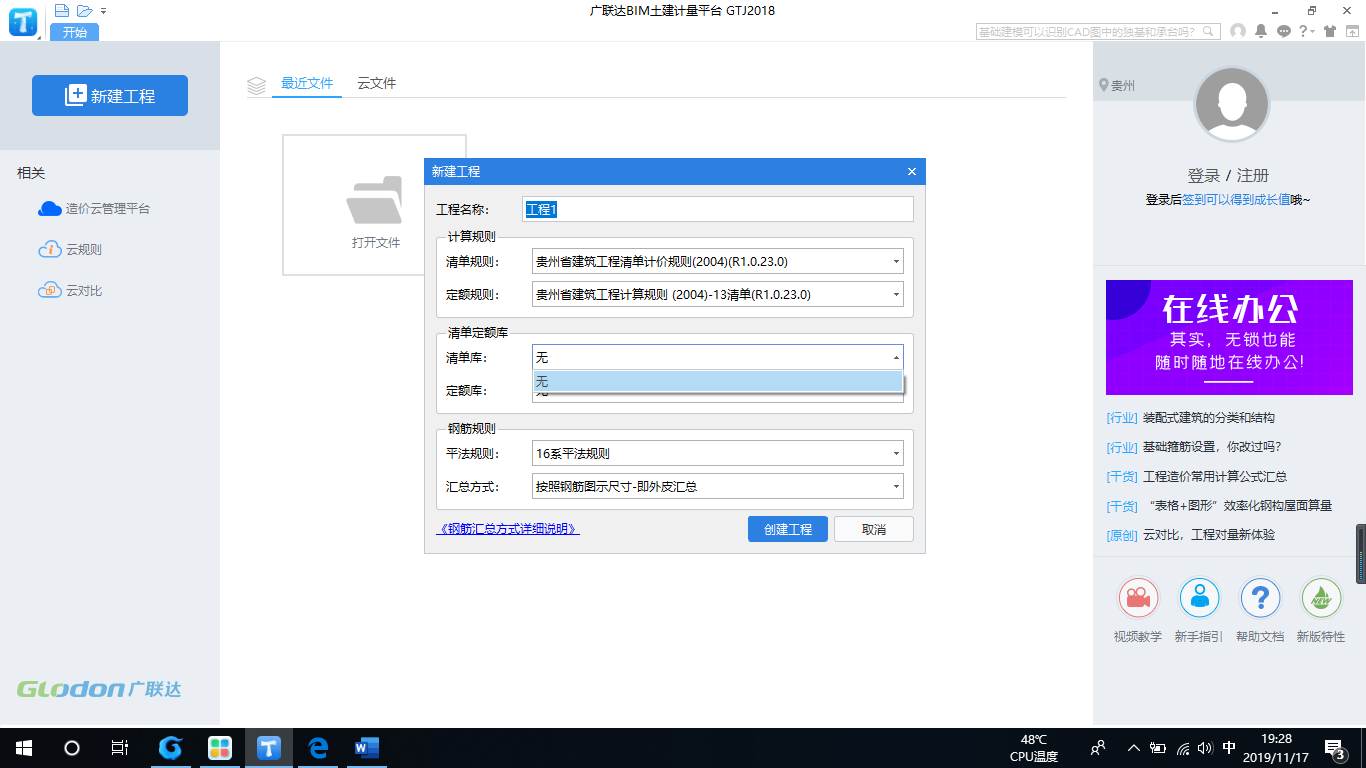1366x768 pixels.
Task: Open the Windows Start menu
Action: pyautogui.click(x=23, y=748)
